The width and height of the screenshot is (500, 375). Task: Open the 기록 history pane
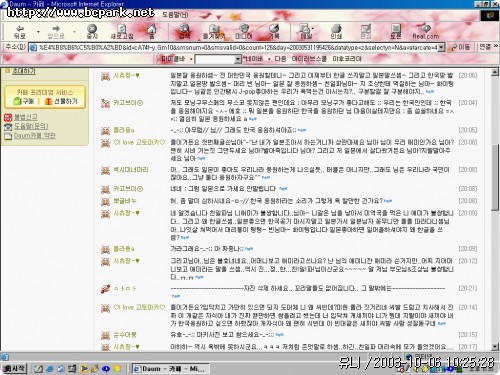coord(274,32)
